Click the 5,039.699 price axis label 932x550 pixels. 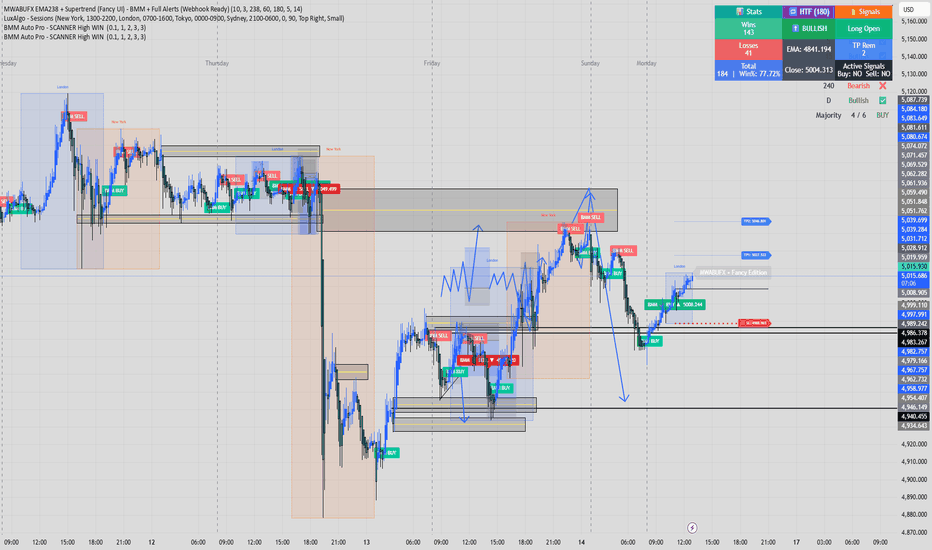[914, 220]
